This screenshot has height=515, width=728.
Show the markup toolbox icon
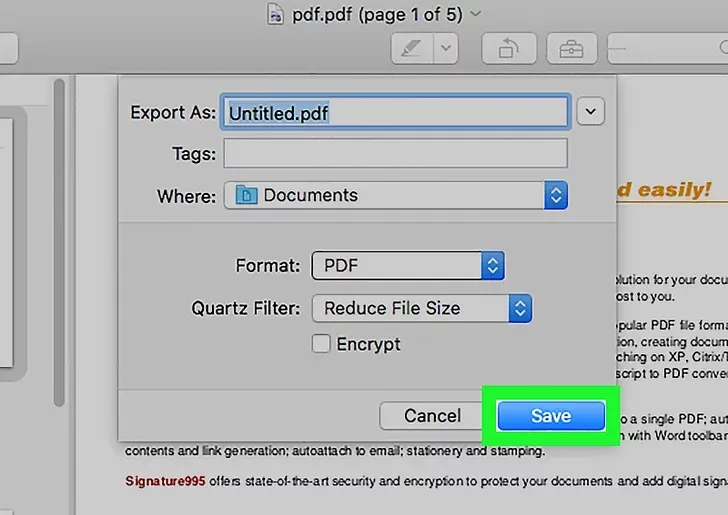coord(572,48)
